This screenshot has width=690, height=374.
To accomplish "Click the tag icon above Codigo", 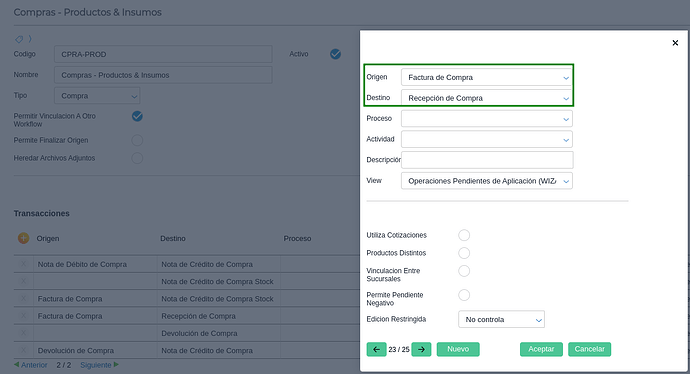I will (x=19, y=39).
